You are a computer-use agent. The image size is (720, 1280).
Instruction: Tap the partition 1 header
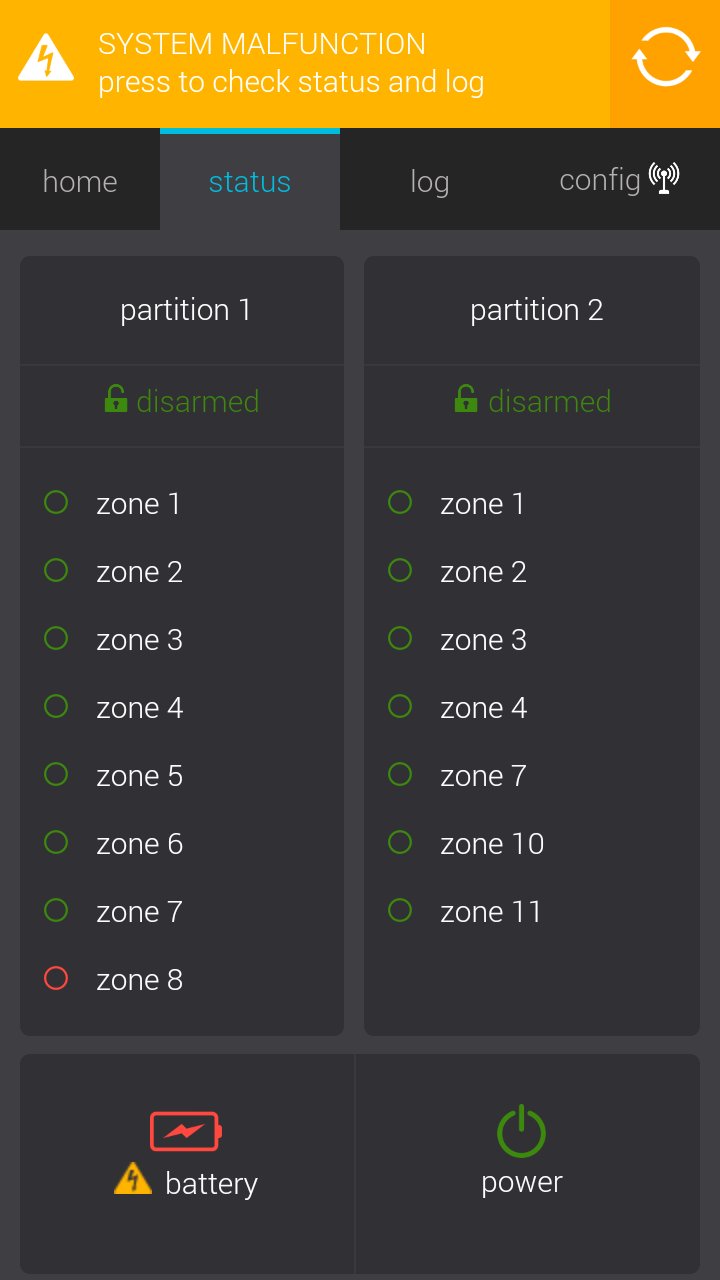click(x=185, y=310)
